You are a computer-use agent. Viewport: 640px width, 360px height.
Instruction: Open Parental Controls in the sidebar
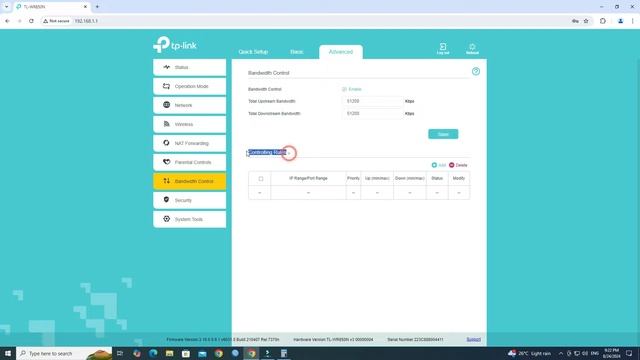[x=189, y=162]
